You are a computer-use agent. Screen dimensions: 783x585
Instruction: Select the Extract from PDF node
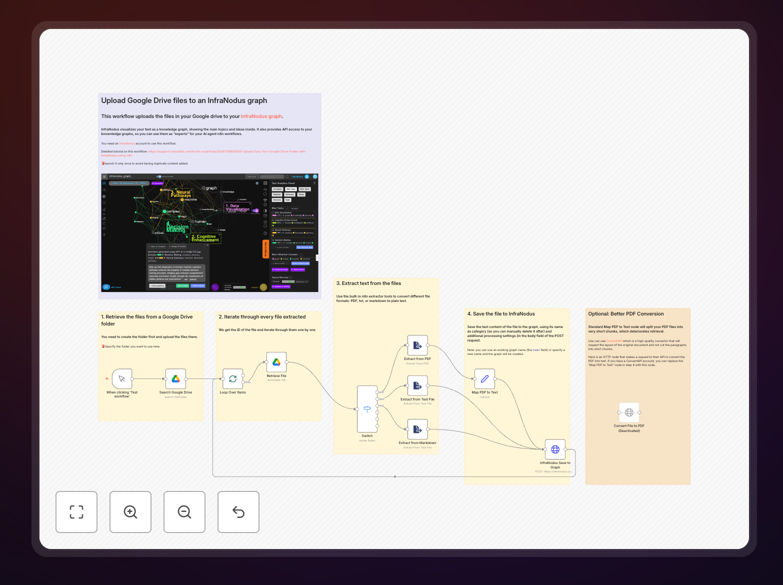(417, 345)
